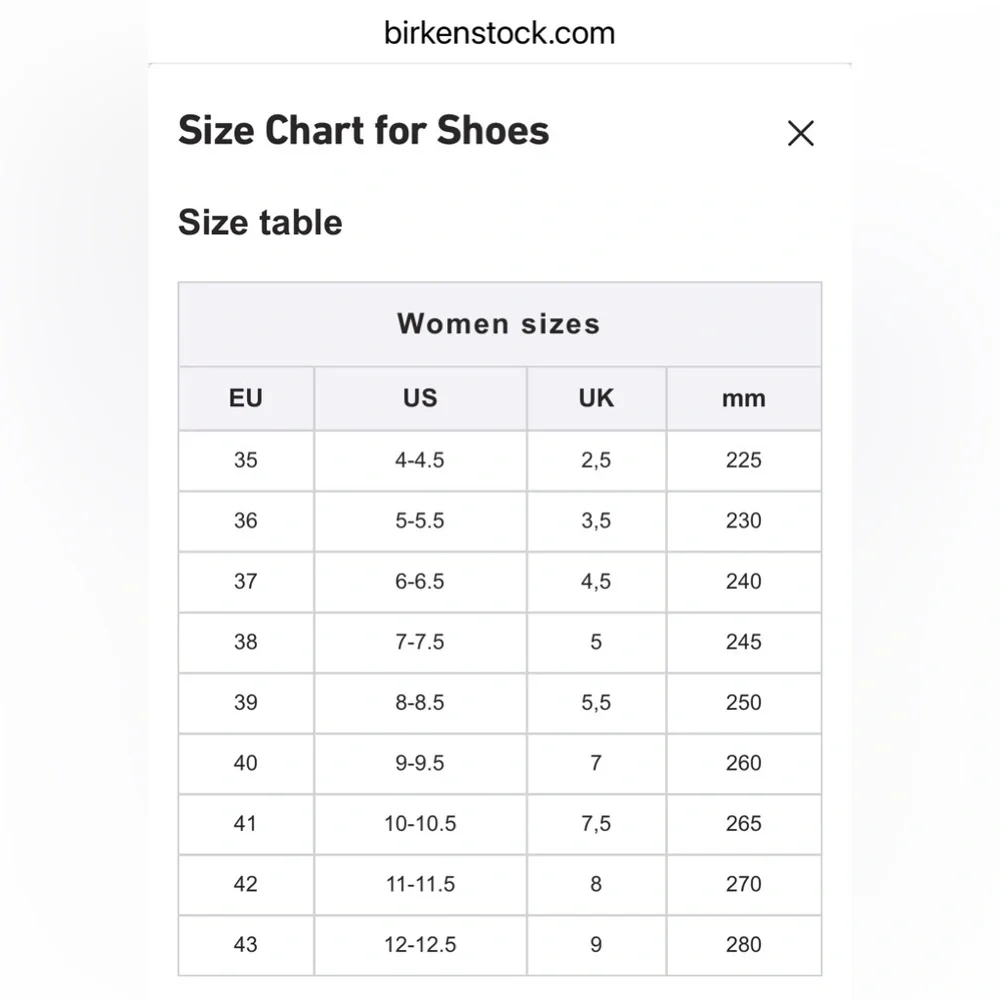This screenshot has height=1000, width=1000.
Task: Click the UK column header
Action: 596,398
